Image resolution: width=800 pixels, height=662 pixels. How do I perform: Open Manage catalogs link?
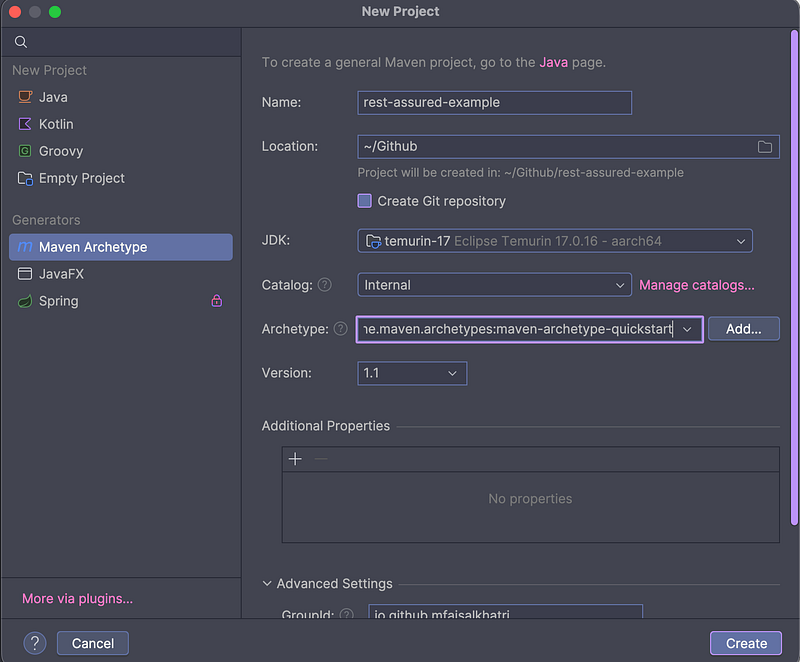click(696, 285)
